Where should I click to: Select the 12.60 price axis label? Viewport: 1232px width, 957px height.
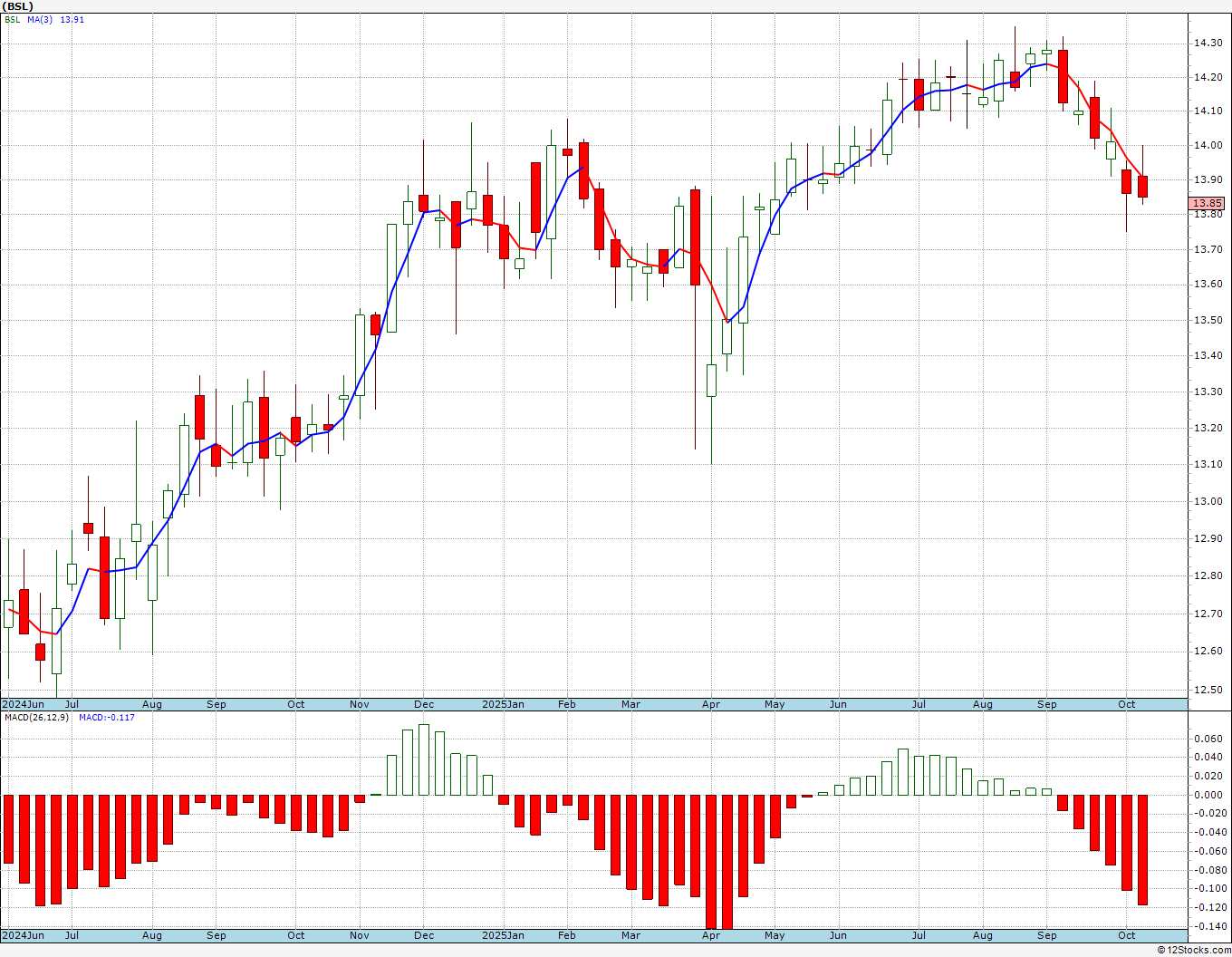coord(1208,651)
